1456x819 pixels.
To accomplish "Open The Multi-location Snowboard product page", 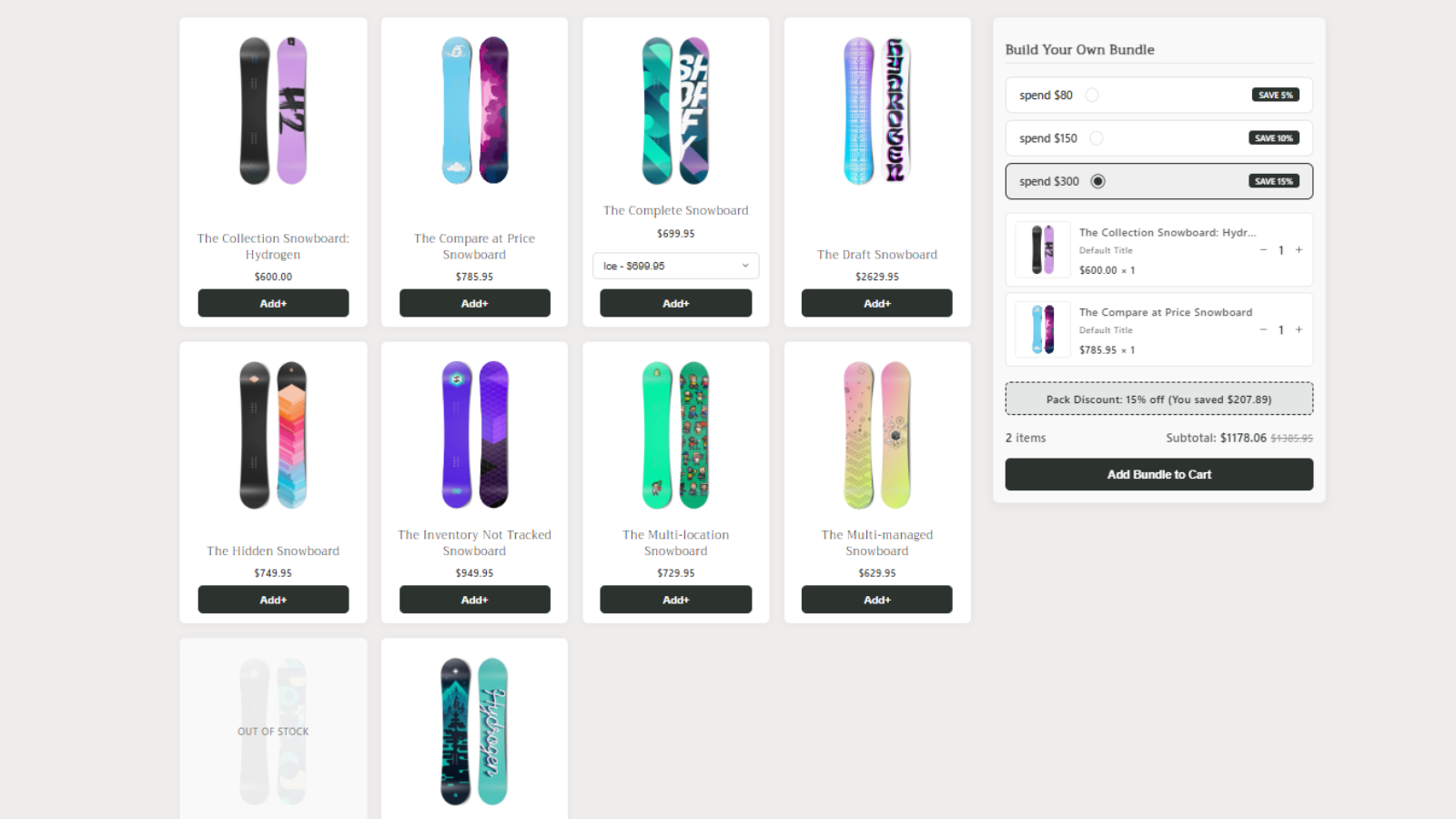I will (x=675, y=542).
